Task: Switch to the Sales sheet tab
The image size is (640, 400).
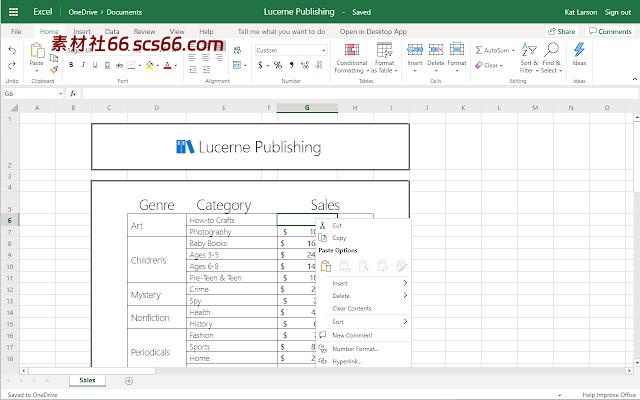Action: (x=87, y=381)
